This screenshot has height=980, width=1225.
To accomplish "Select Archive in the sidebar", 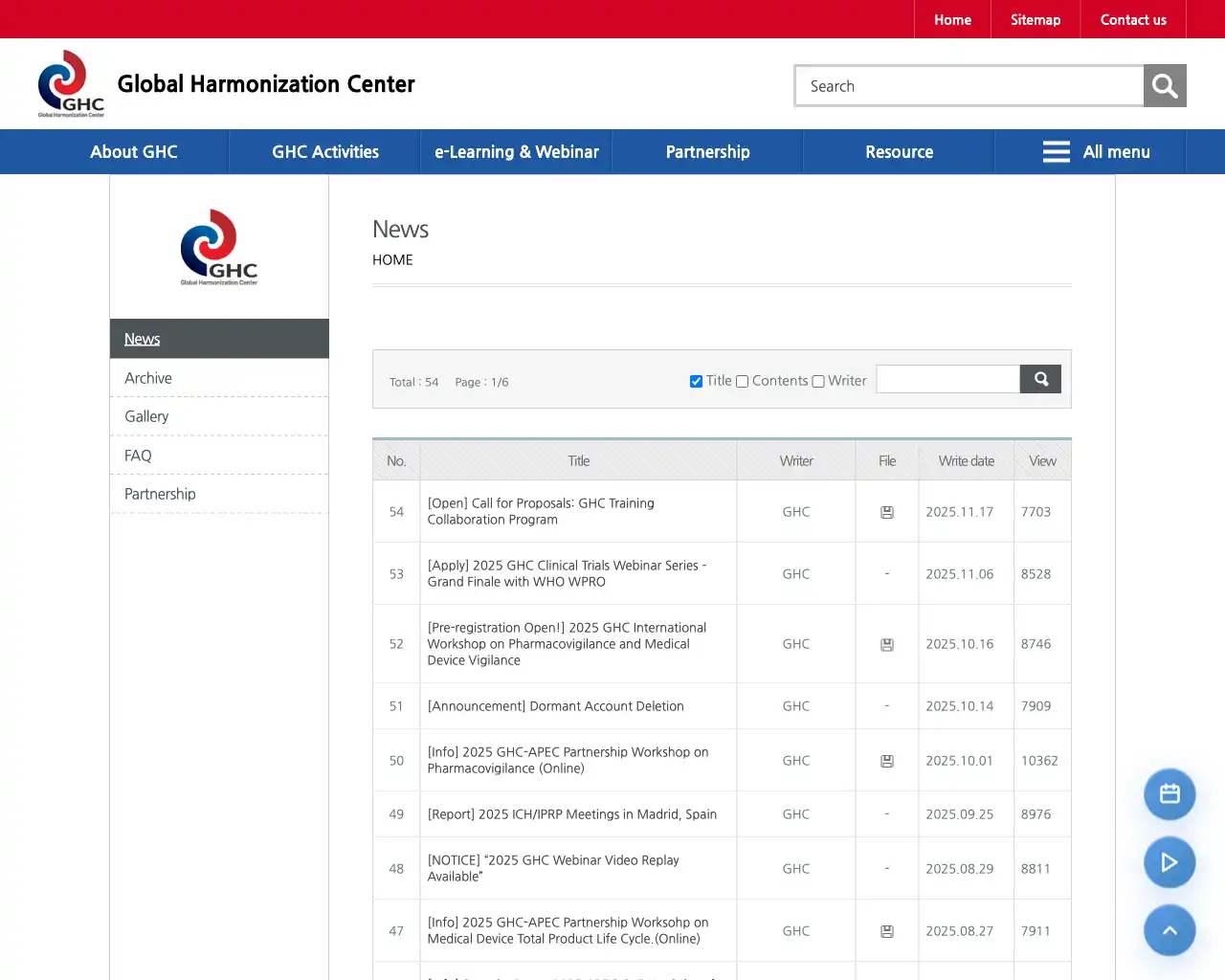I will pyautogui.click(x=147, y=377).
